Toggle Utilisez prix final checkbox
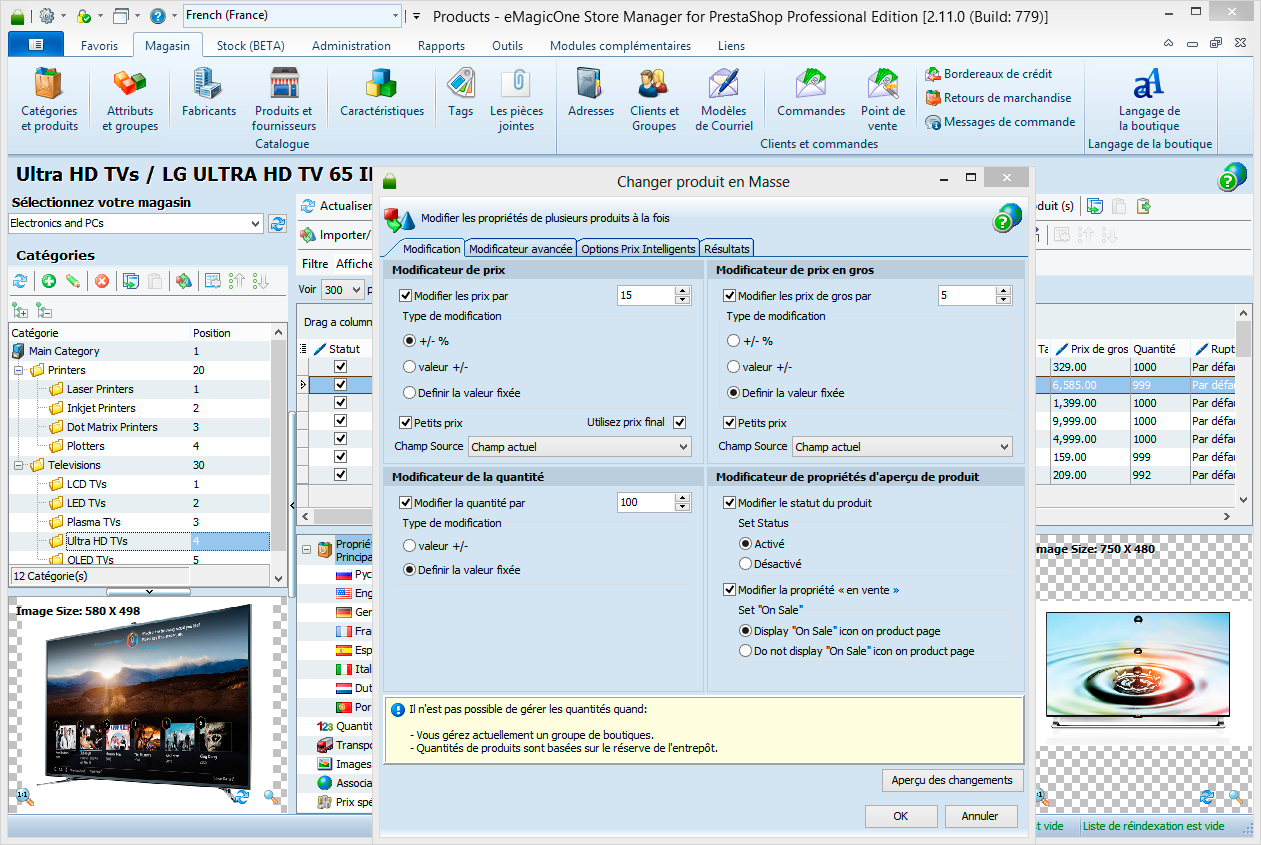The height and width of the screenshot is (845, 1261). 680,422
